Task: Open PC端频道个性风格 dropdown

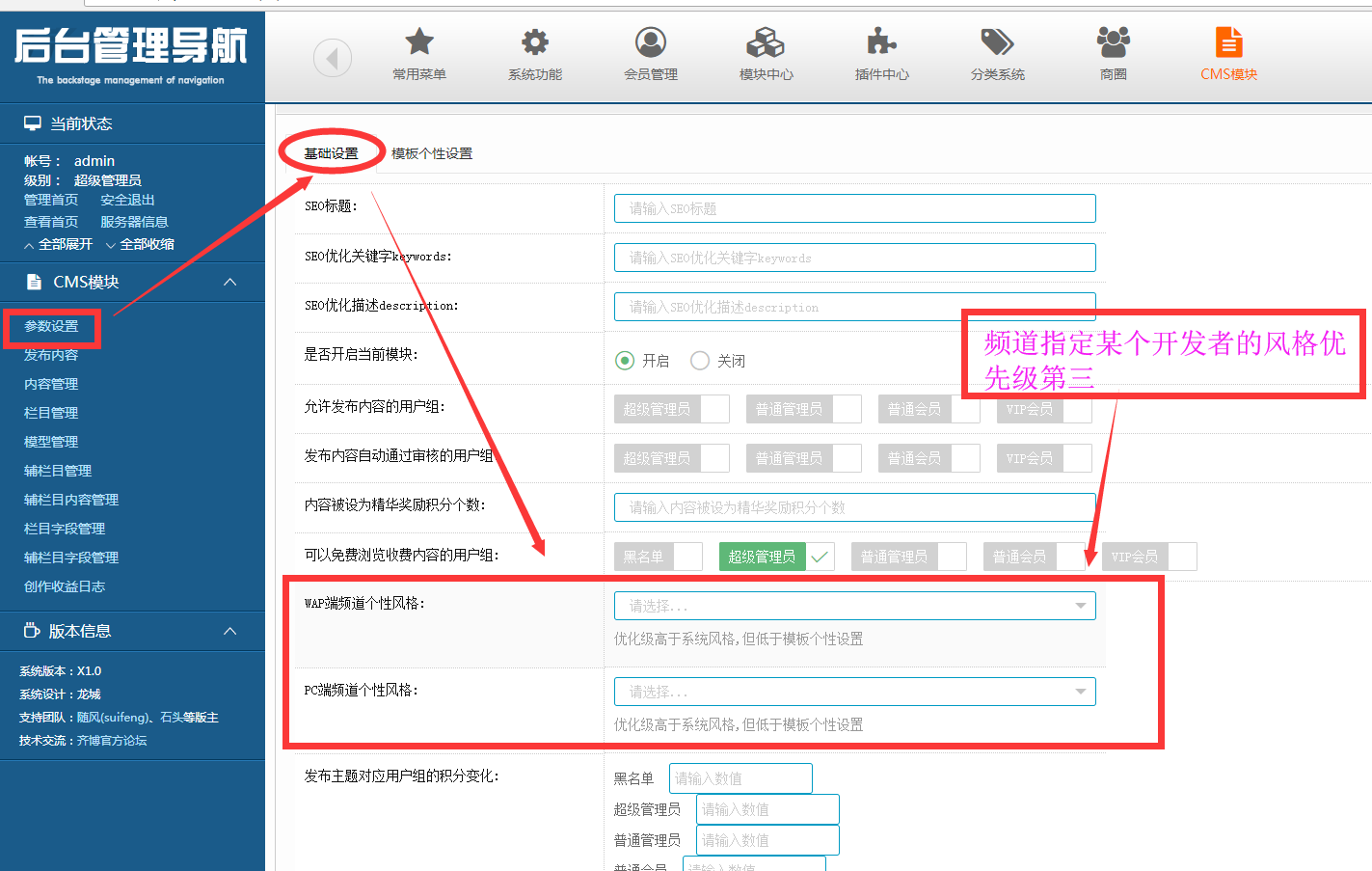Action: pyautogui.click(x=854, y=692)
